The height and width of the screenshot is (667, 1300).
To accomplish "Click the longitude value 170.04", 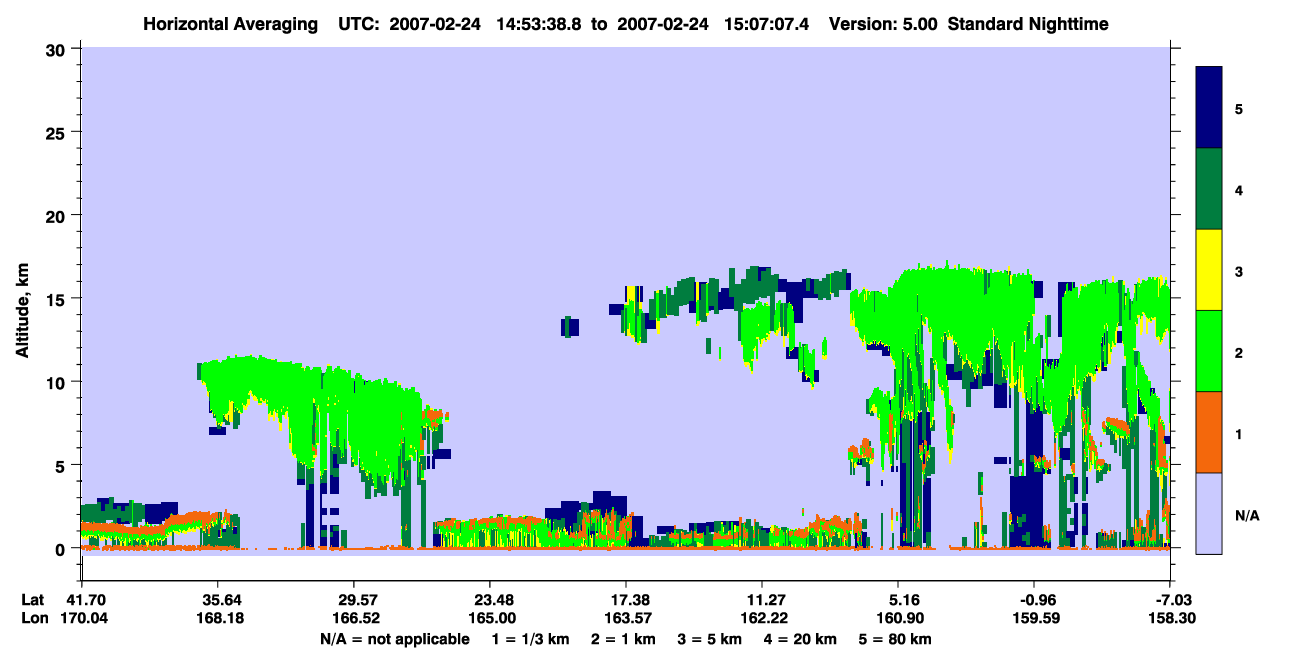I will coord(82,618).
